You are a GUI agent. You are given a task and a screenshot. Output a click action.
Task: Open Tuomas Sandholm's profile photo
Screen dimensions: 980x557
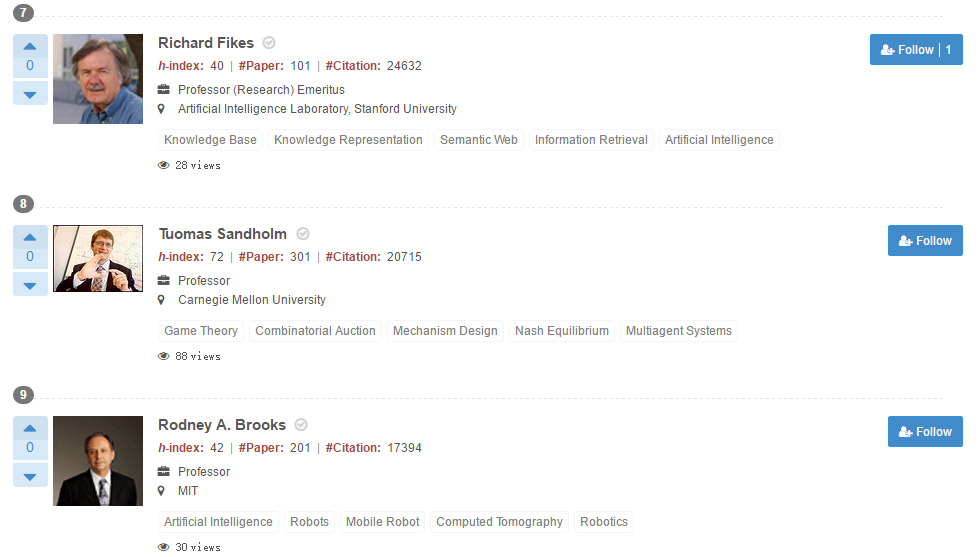[x=98, y=258]
